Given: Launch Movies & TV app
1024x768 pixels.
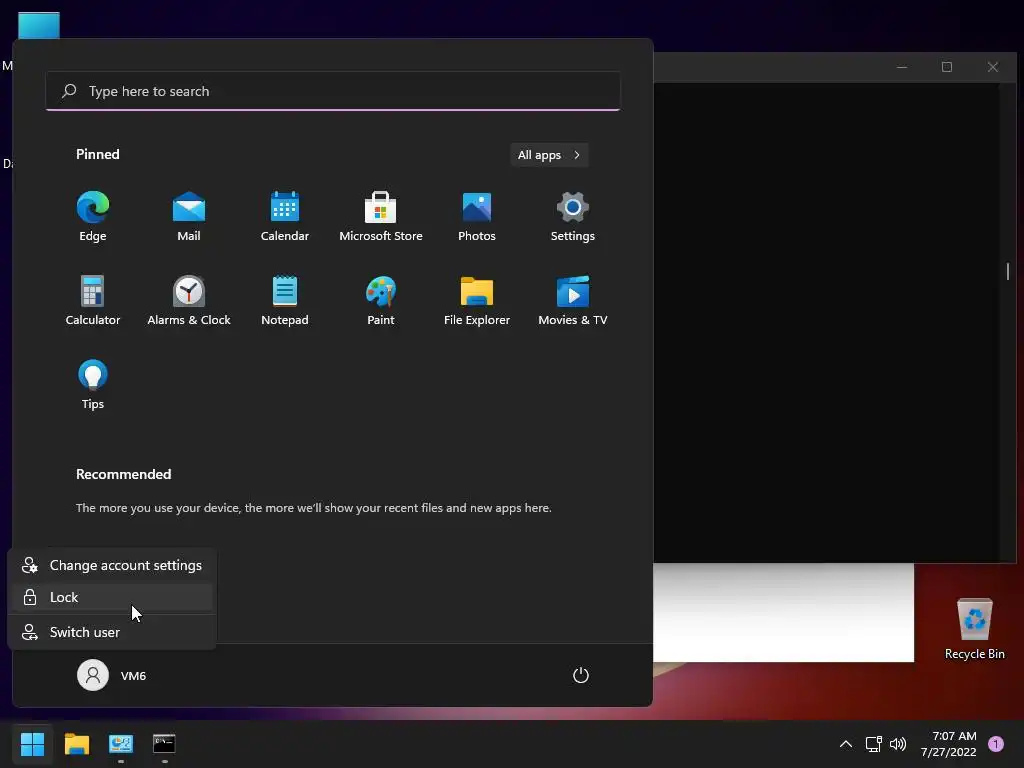Looking at the screenshot, I should point(573,301).
